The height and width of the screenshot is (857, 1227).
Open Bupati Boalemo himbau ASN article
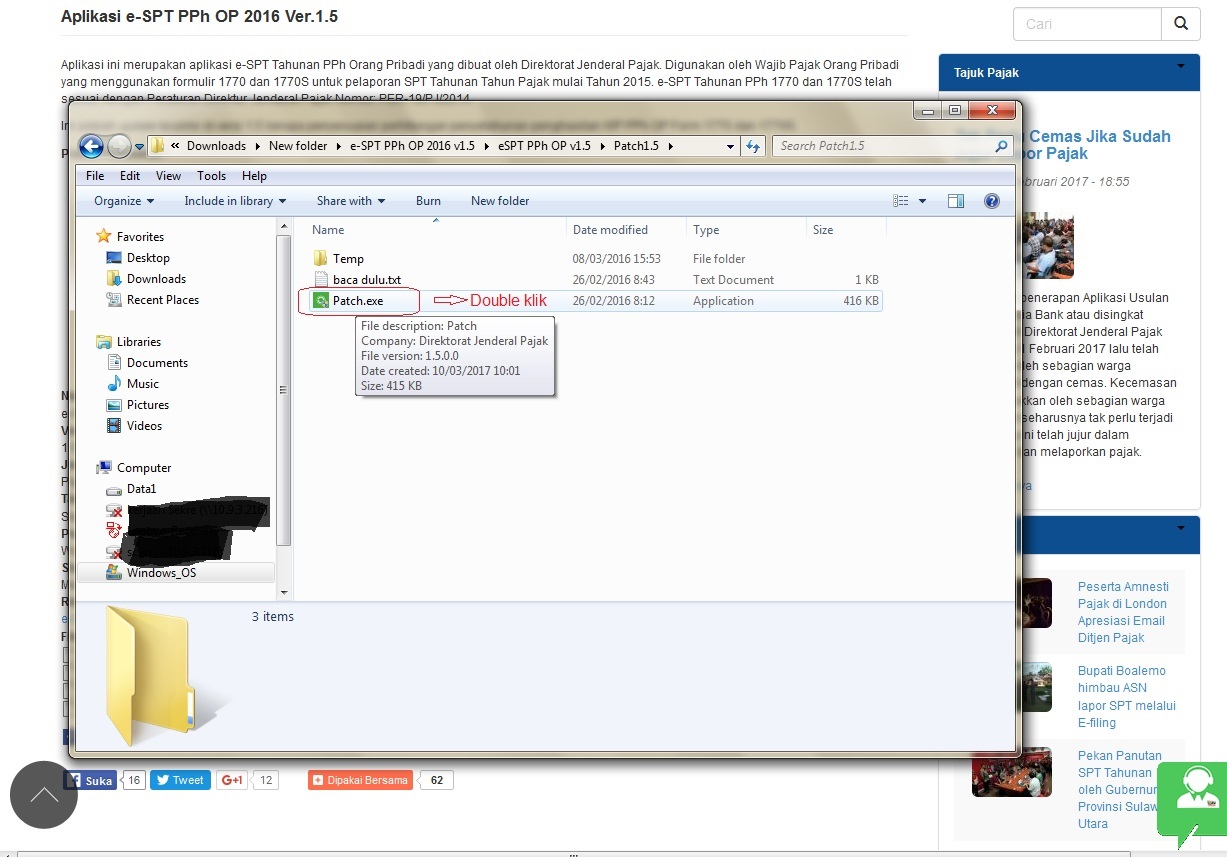coord(1126,697)
